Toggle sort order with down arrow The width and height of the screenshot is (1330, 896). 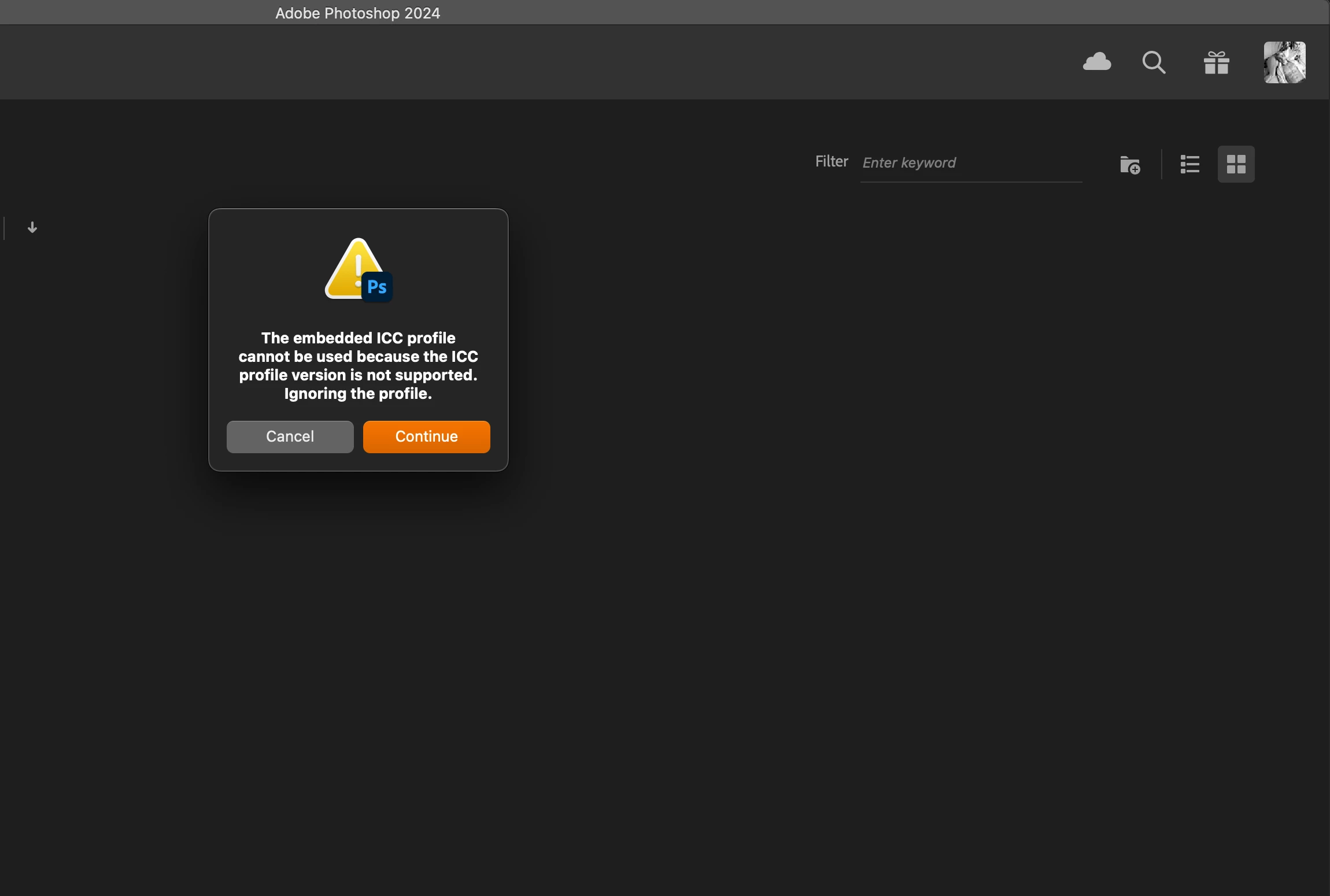(32, 227)
